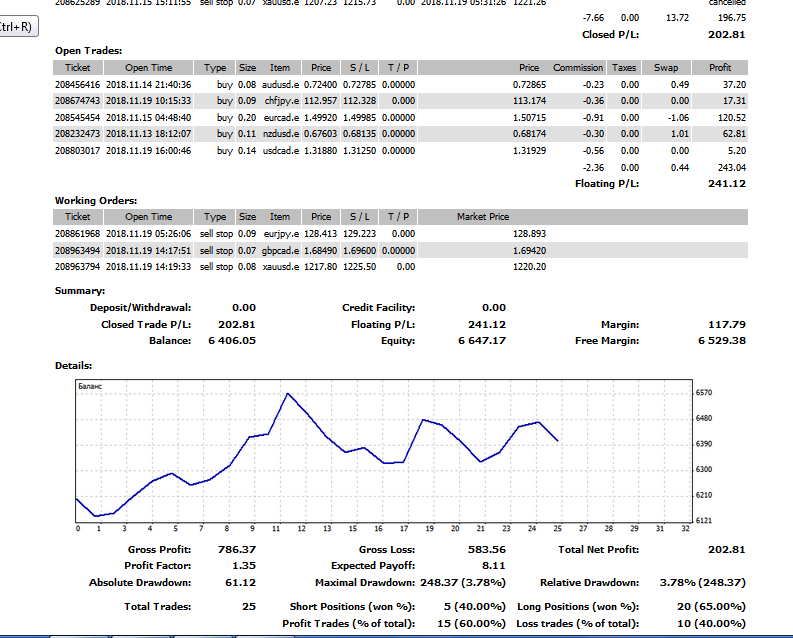Click the usdcad.e item cell

pyautogui.click(x=281, y=151)
